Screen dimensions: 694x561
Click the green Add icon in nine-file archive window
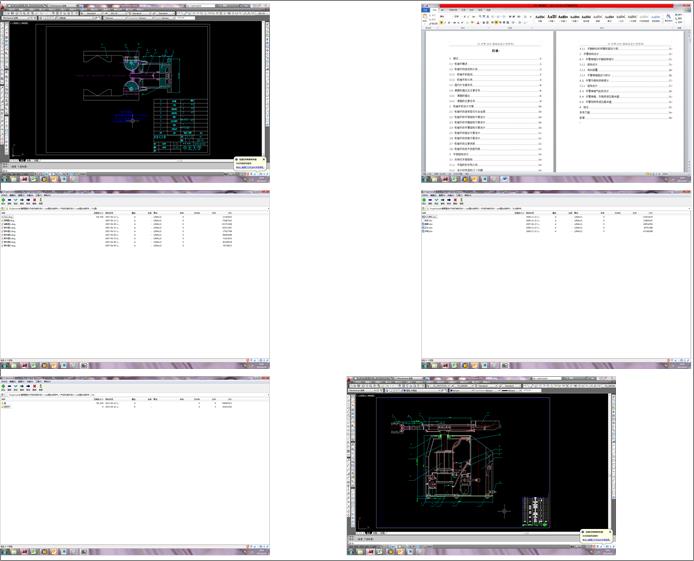(4, 200)
